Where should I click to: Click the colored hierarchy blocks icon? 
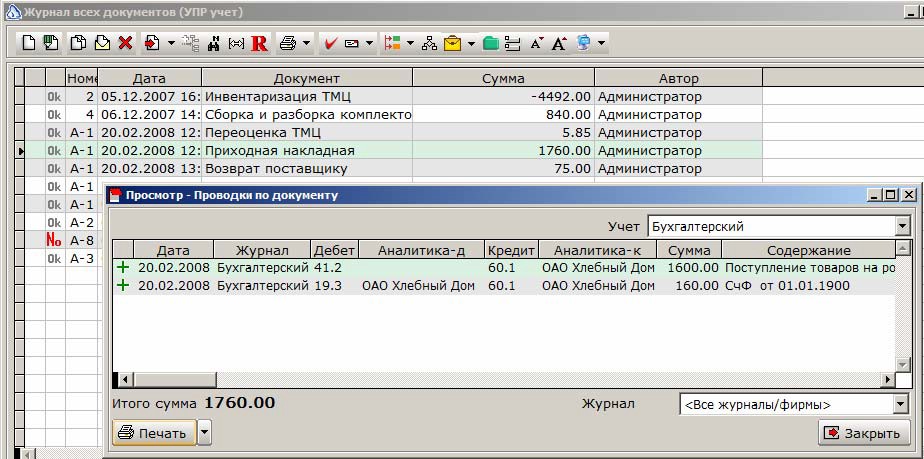point(392,43)
